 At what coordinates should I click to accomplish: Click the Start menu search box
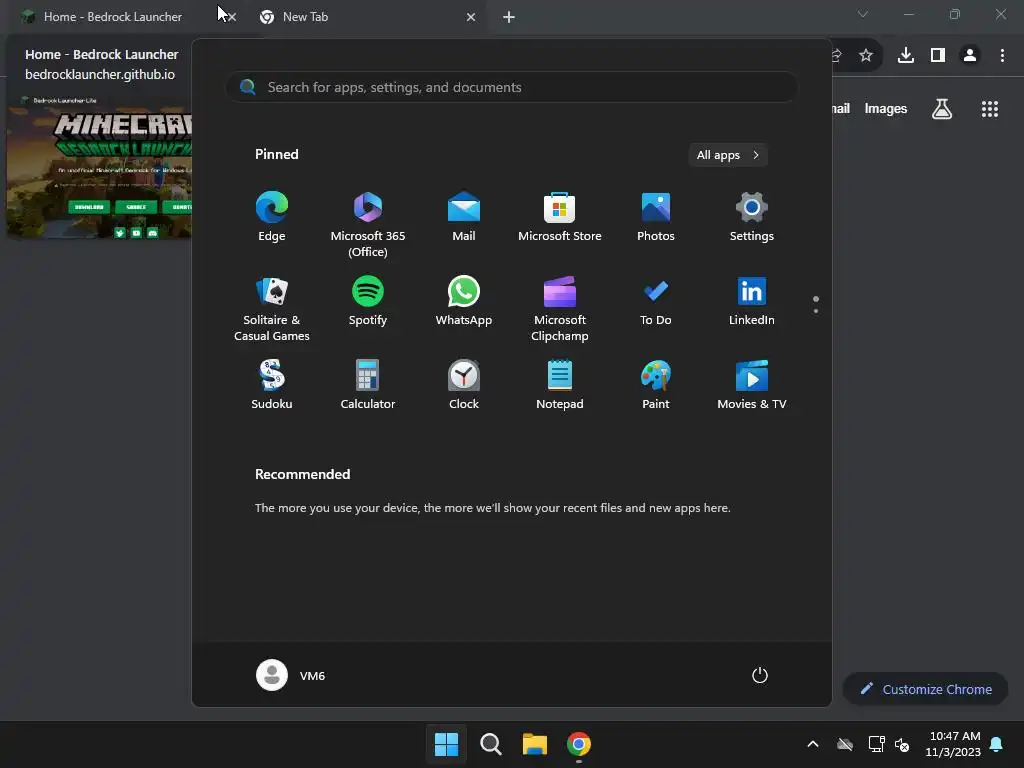(x=511, y=88)
